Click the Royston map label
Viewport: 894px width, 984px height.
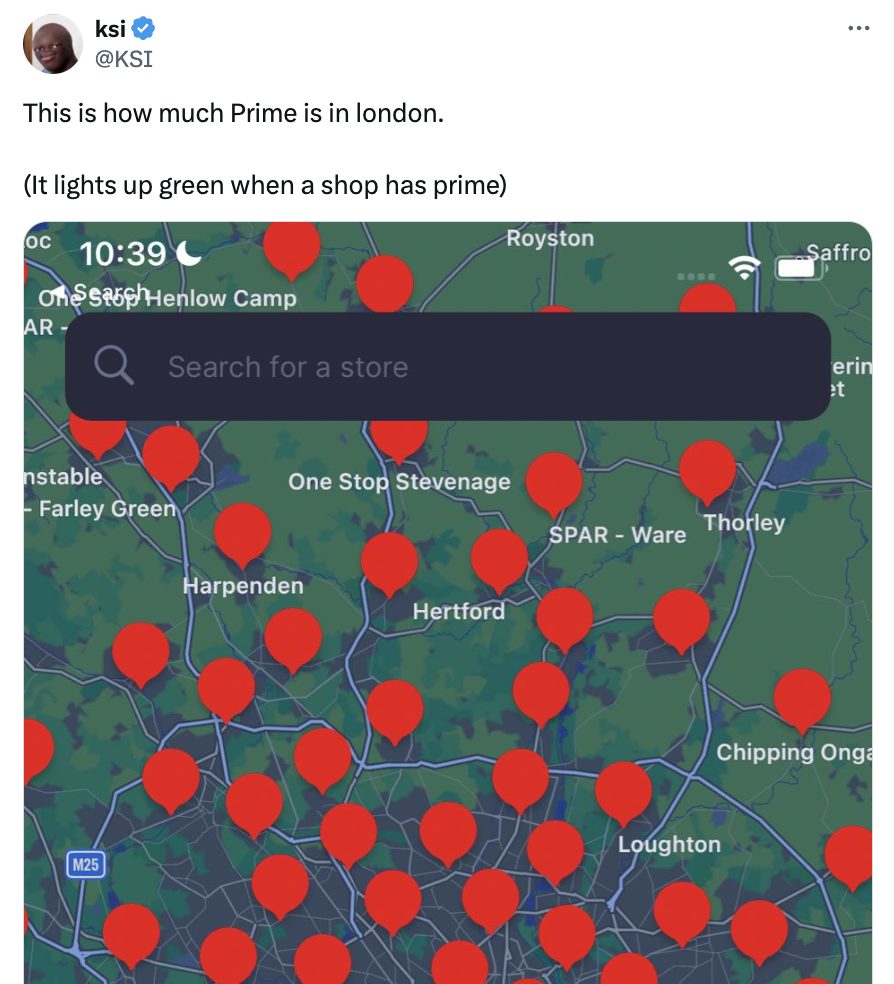click(x=550, y=238)
